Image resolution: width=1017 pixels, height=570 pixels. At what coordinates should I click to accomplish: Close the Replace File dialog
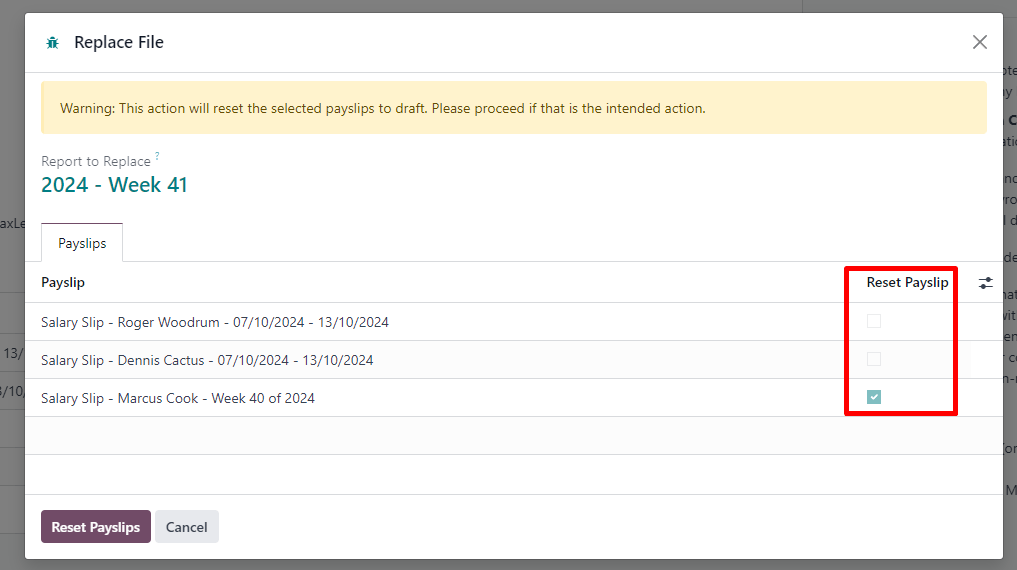tap(979, 42)
